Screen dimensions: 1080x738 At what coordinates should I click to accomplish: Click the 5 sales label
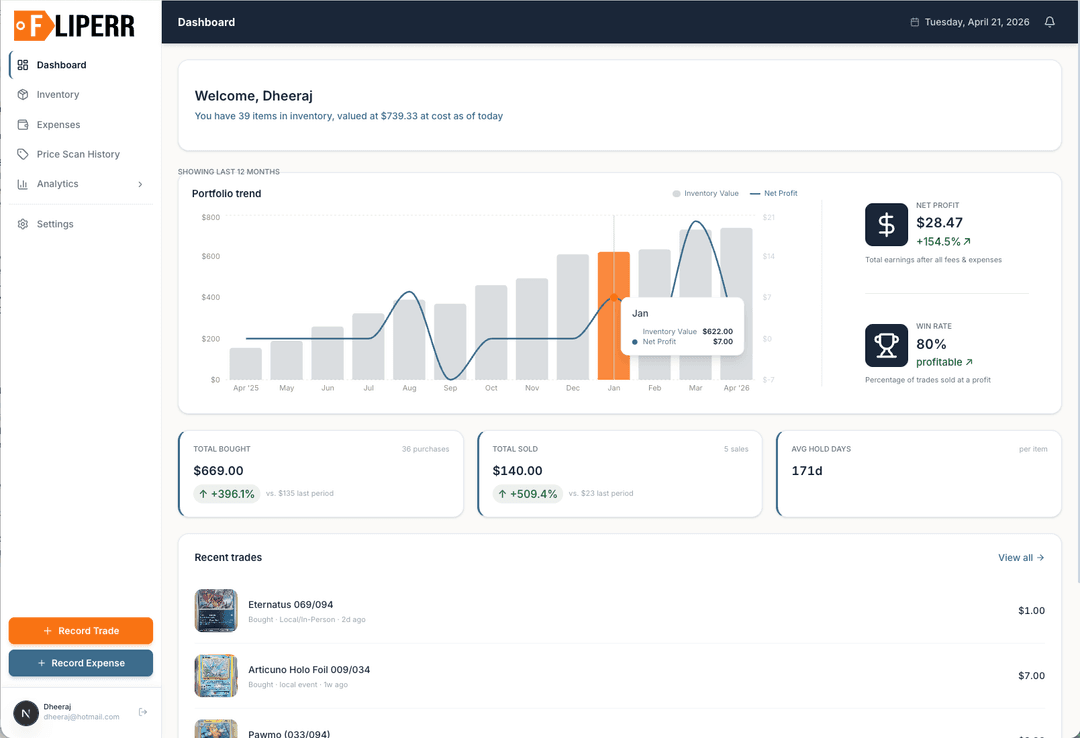(x=736, y=449)
